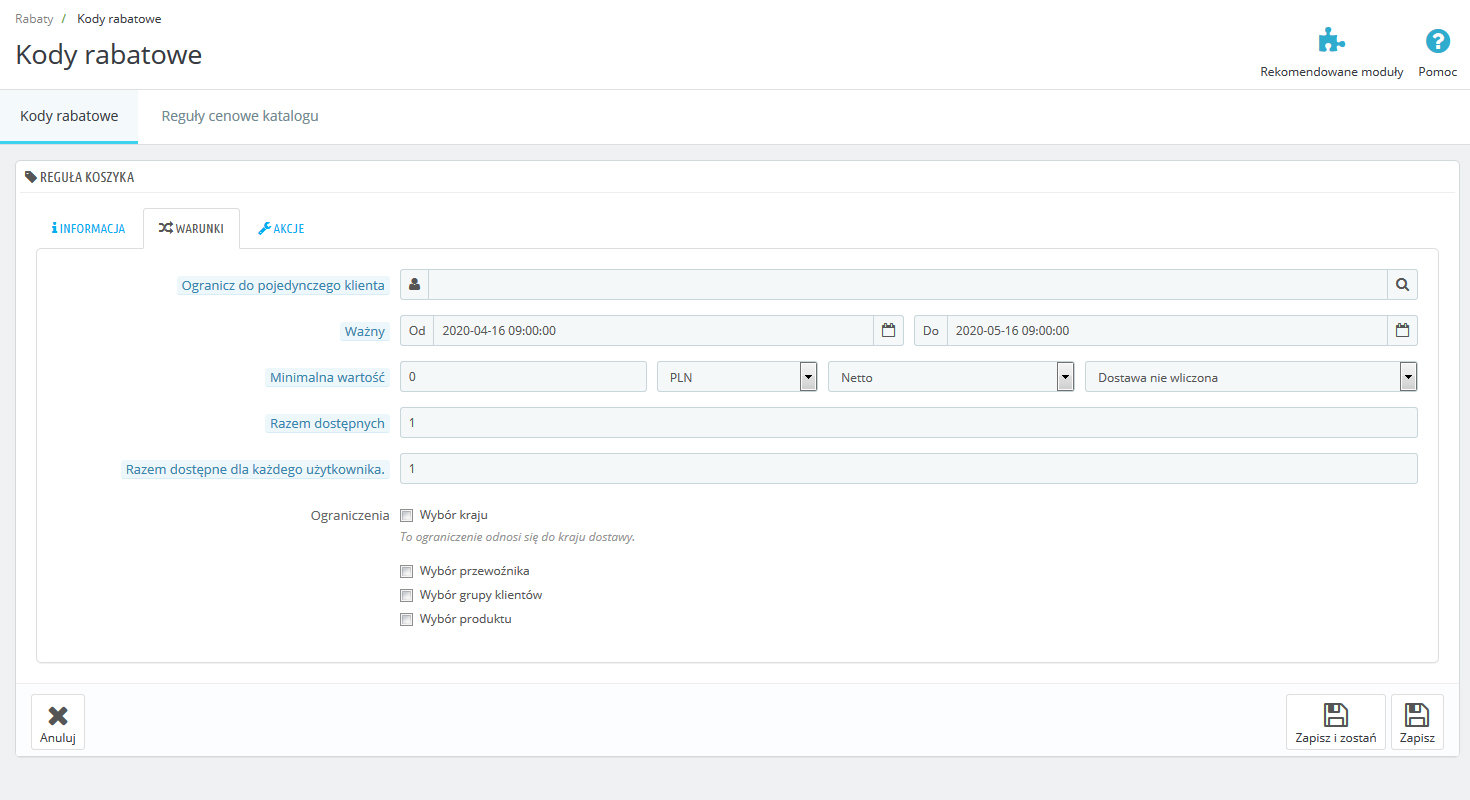This screenshot has height=800, width=1470.
Task: Switch to the Akcje tab
Action: coord(281,229)
